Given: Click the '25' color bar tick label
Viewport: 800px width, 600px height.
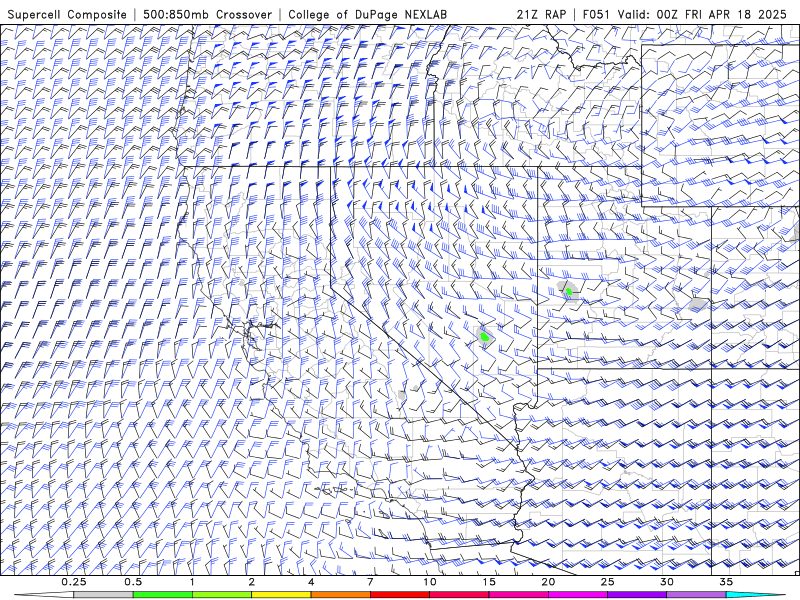Looking at the screenshot, I should pyautogui.click(x=607, y=582).
